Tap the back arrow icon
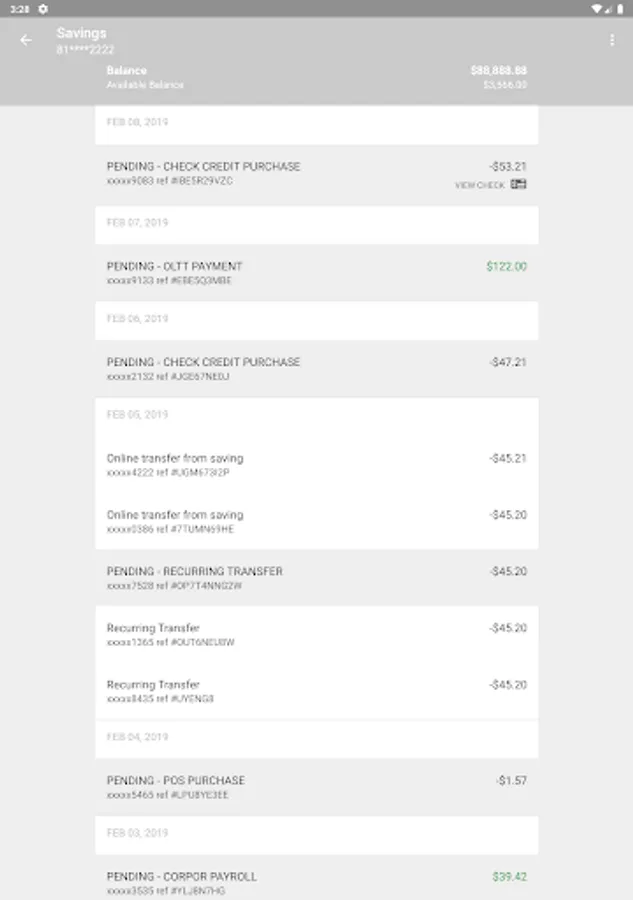Screen dimensions: 633x900 [x=26, y=40]
